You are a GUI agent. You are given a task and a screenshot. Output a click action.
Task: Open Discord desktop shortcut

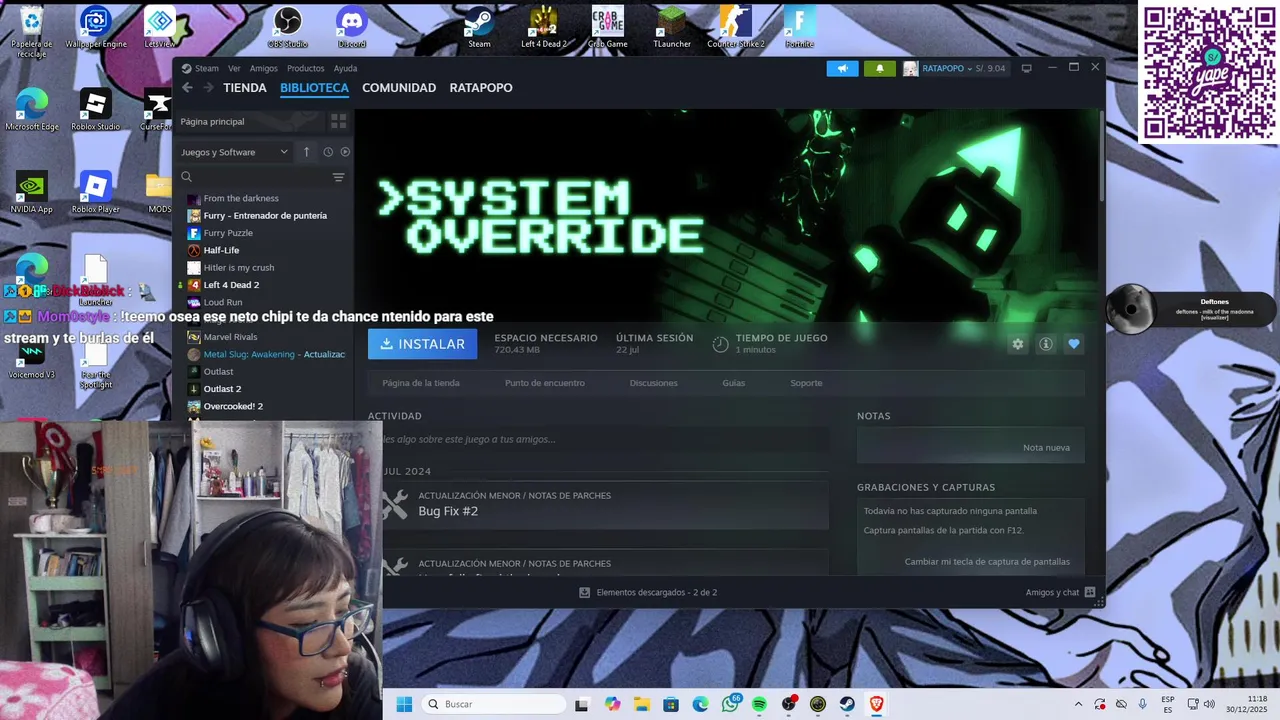click(x=352, y=27)
